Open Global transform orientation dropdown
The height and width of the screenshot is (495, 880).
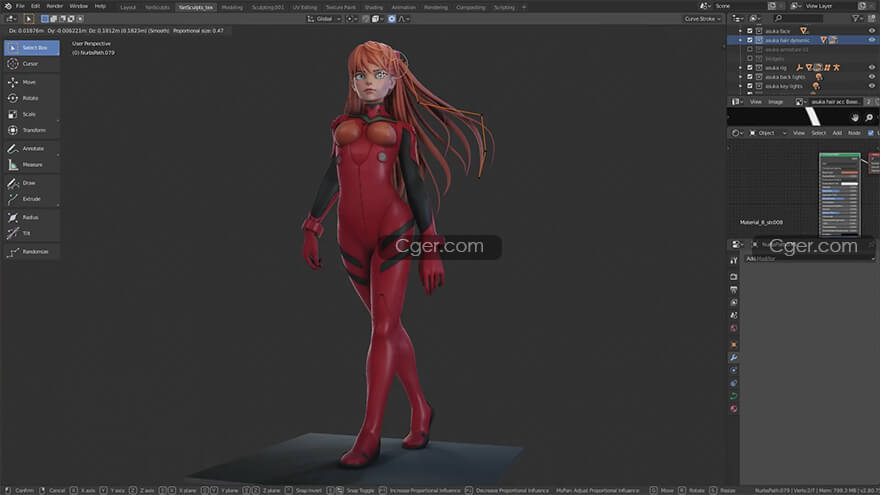324,19
